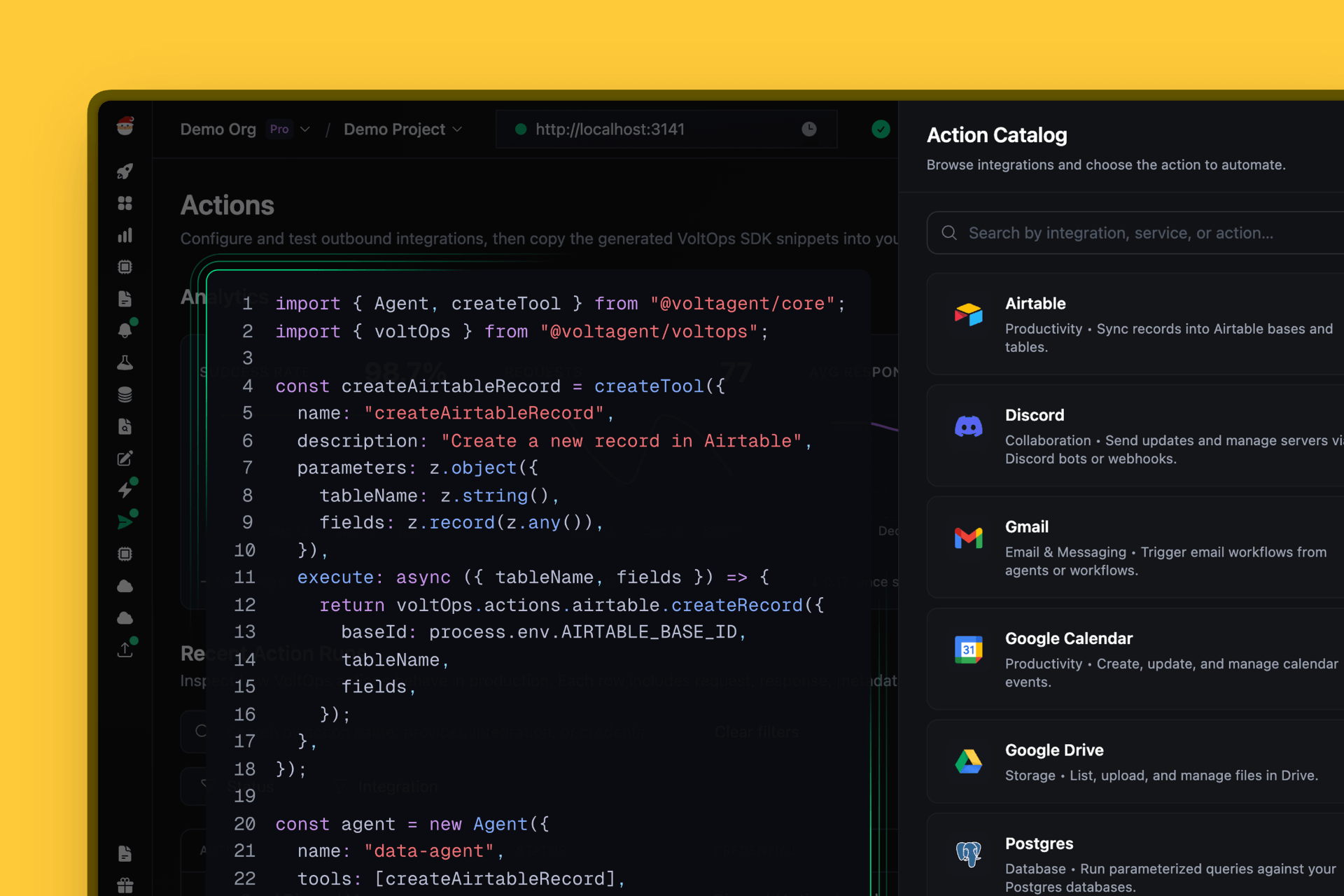The width and height of the screenshot is (1344, 896).
Task: Choose the Airtable integration card
Action: coord(1134,324)
